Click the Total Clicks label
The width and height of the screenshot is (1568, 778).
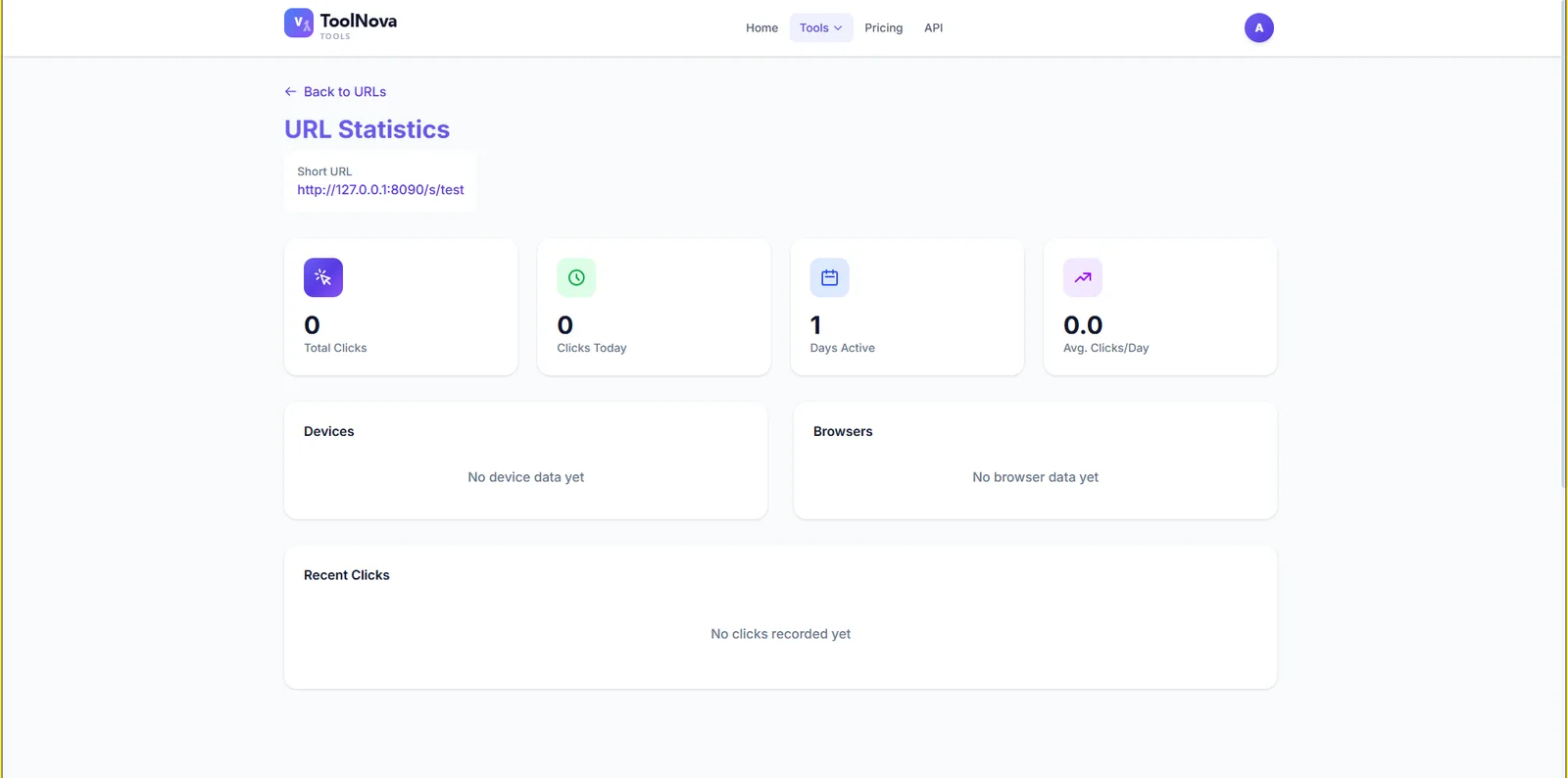pos(335,348)
